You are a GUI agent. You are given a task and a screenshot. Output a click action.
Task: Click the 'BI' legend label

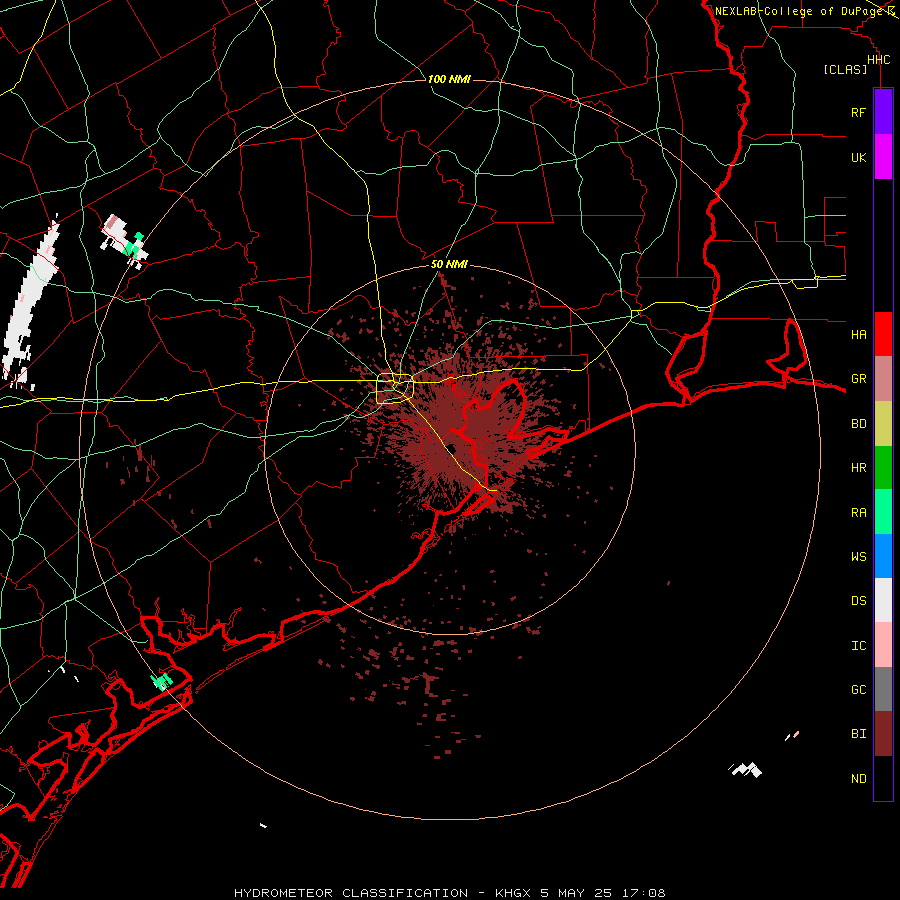858,734
